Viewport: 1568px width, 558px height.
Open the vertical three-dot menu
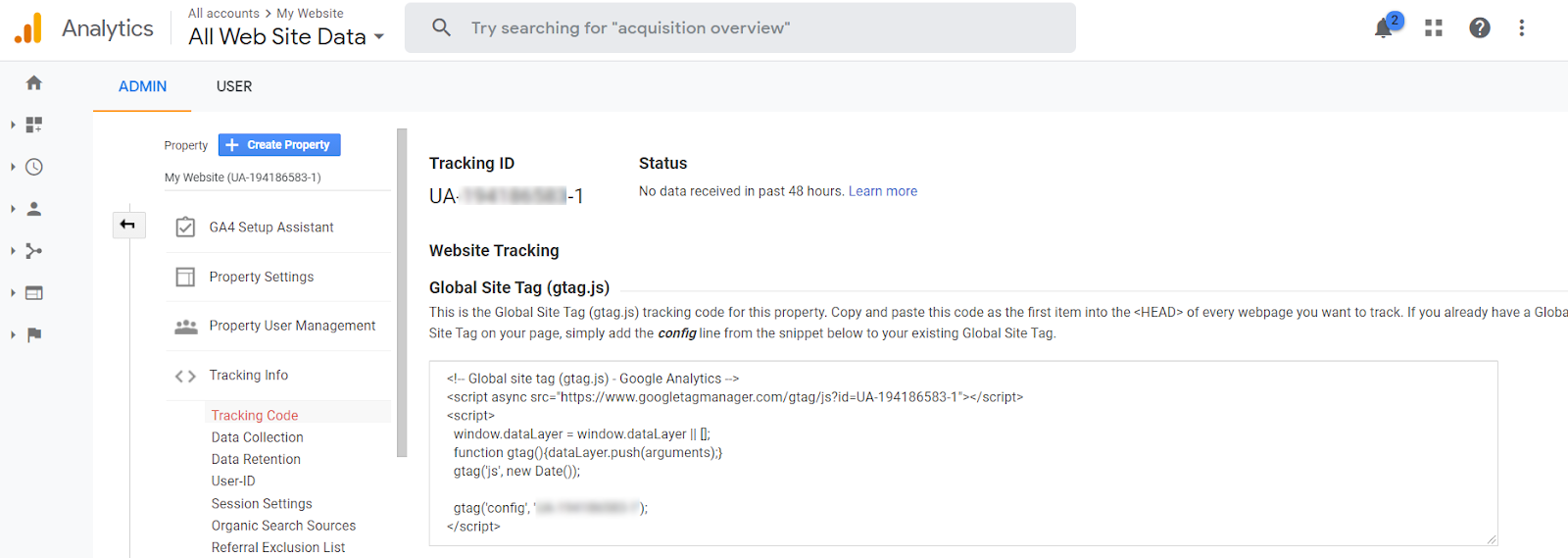pos(1522,28)
